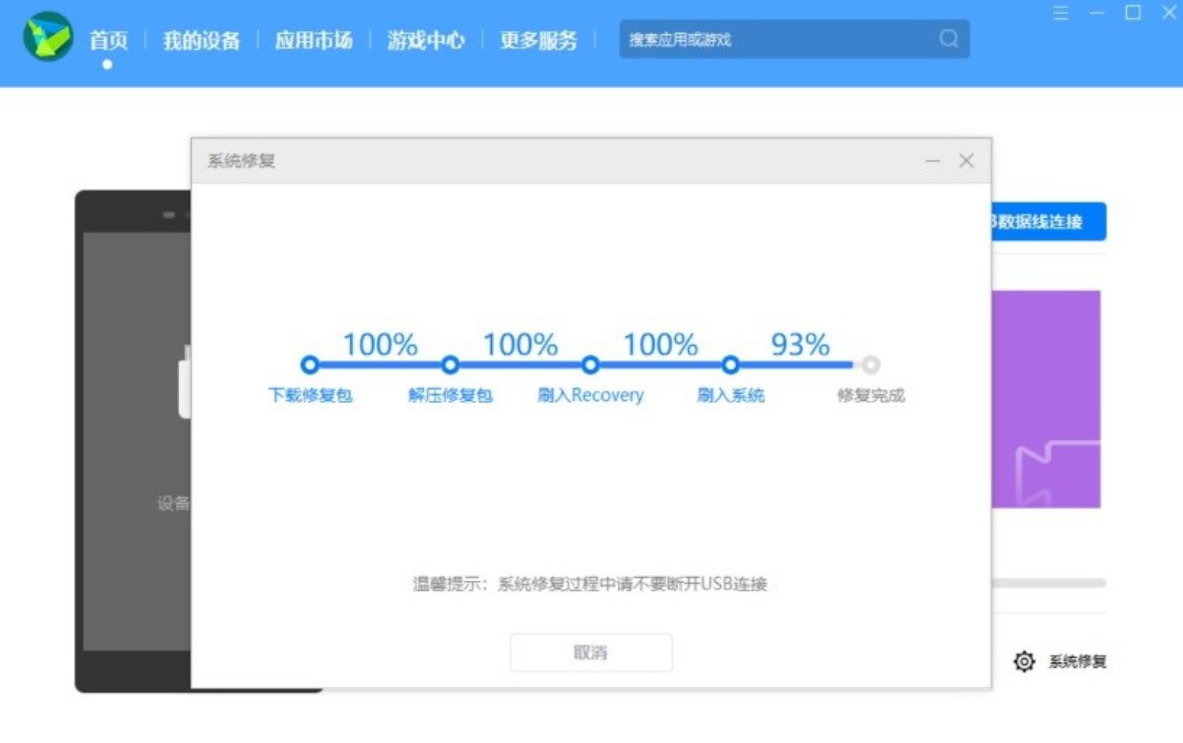Image resolution: width=1183 pixels, height=743 pixels.
Task: Open the hamburger menu in title bar
Action: pos(1061,13)
